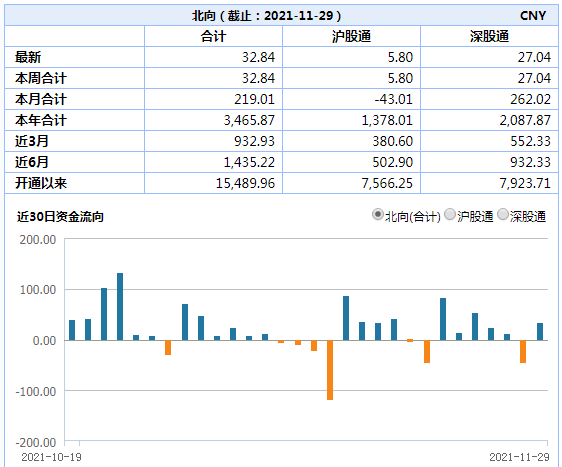Click the 近3月 row label
Viewport: 562px width, 467px height.
coord(31,141)
